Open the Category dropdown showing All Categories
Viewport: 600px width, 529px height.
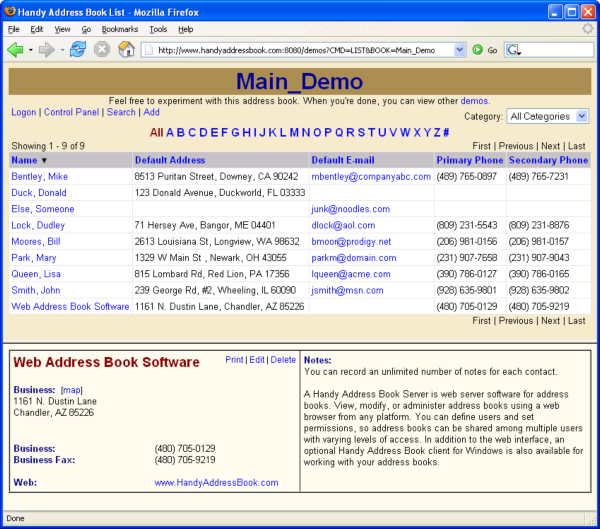click(x=547, y=116)
